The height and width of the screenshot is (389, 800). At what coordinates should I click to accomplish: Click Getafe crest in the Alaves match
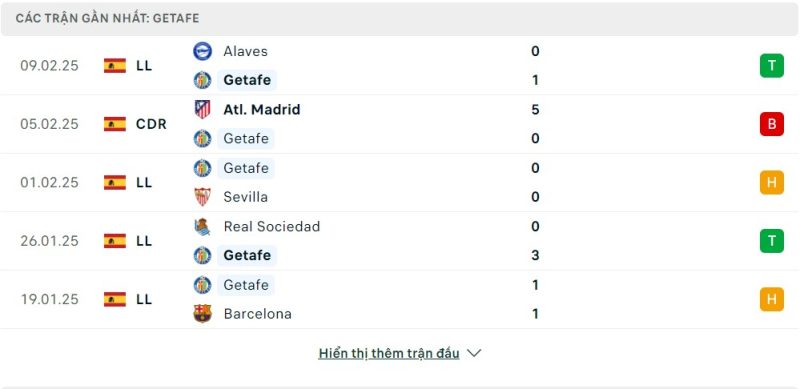[x=203, y=80]
